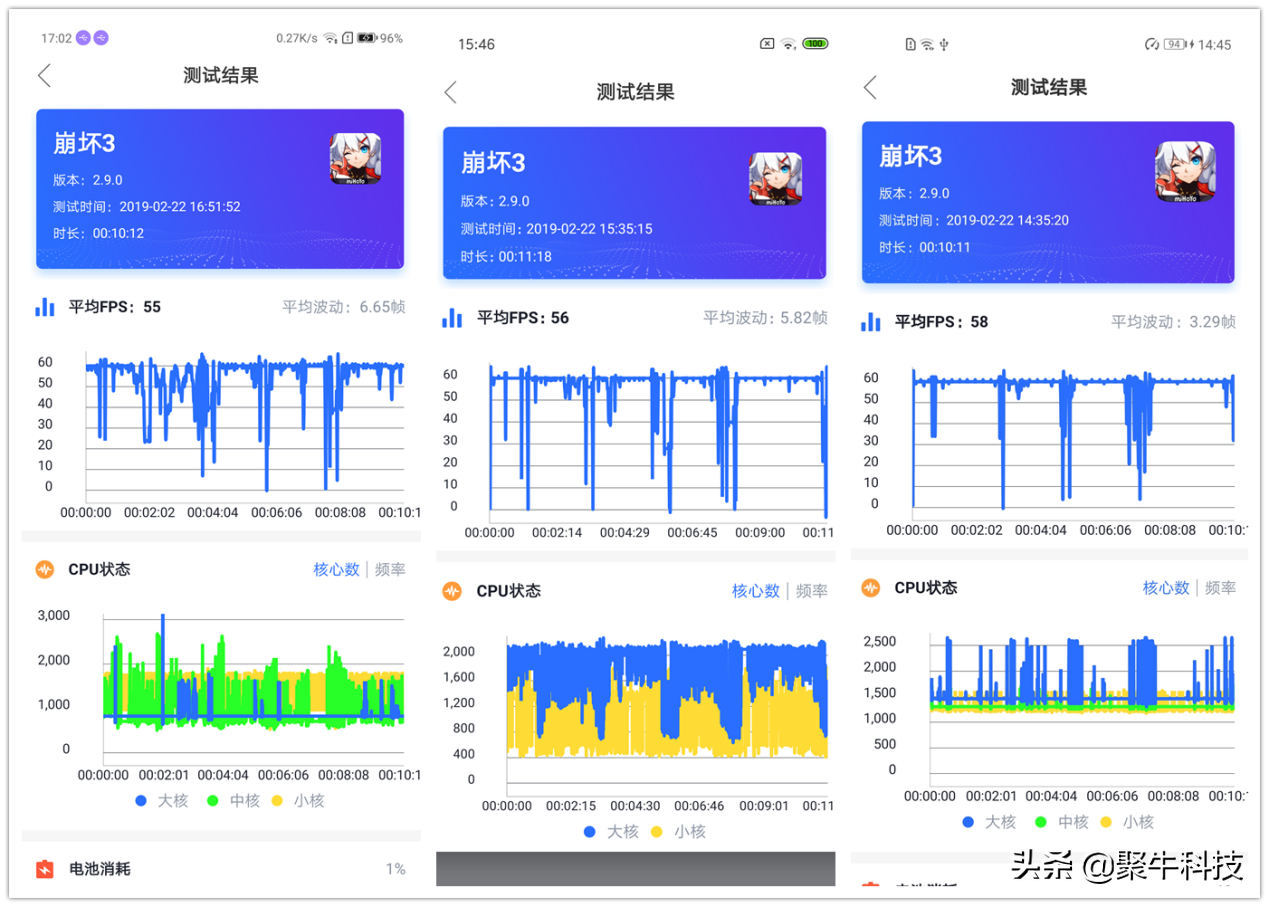This screenshot has width=1269, height=907.
Task: Toggle 小核 legend in middle CPU chart
Action: (678, 832)
